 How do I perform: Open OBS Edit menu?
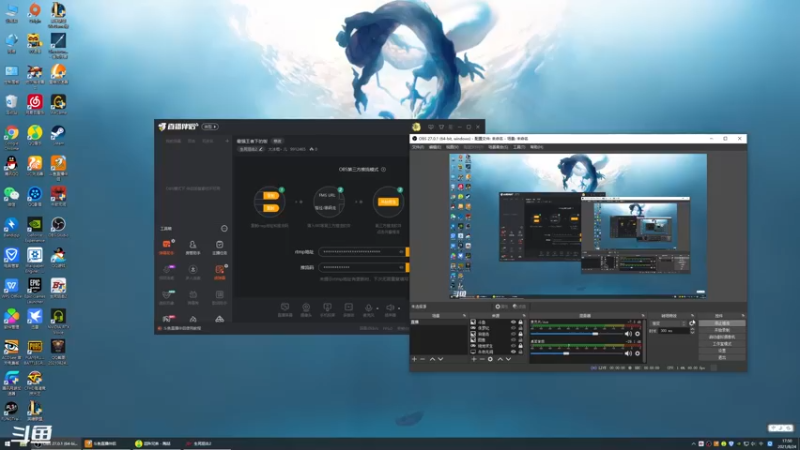pyautogui.click(x=435, y=147)
